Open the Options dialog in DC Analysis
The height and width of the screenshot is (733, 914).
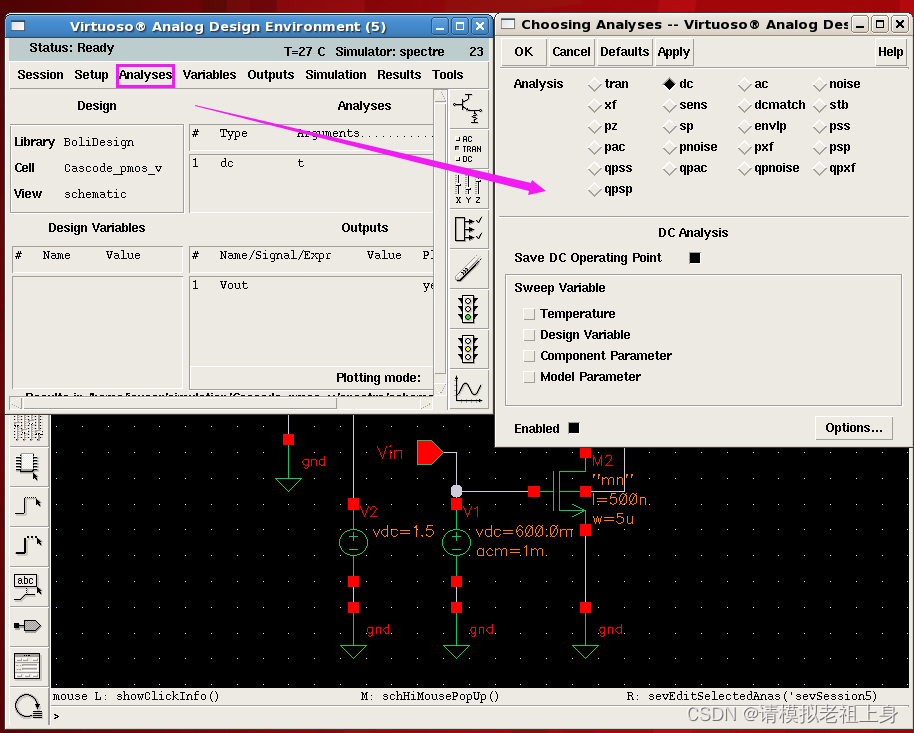click(x=854, y=428)
